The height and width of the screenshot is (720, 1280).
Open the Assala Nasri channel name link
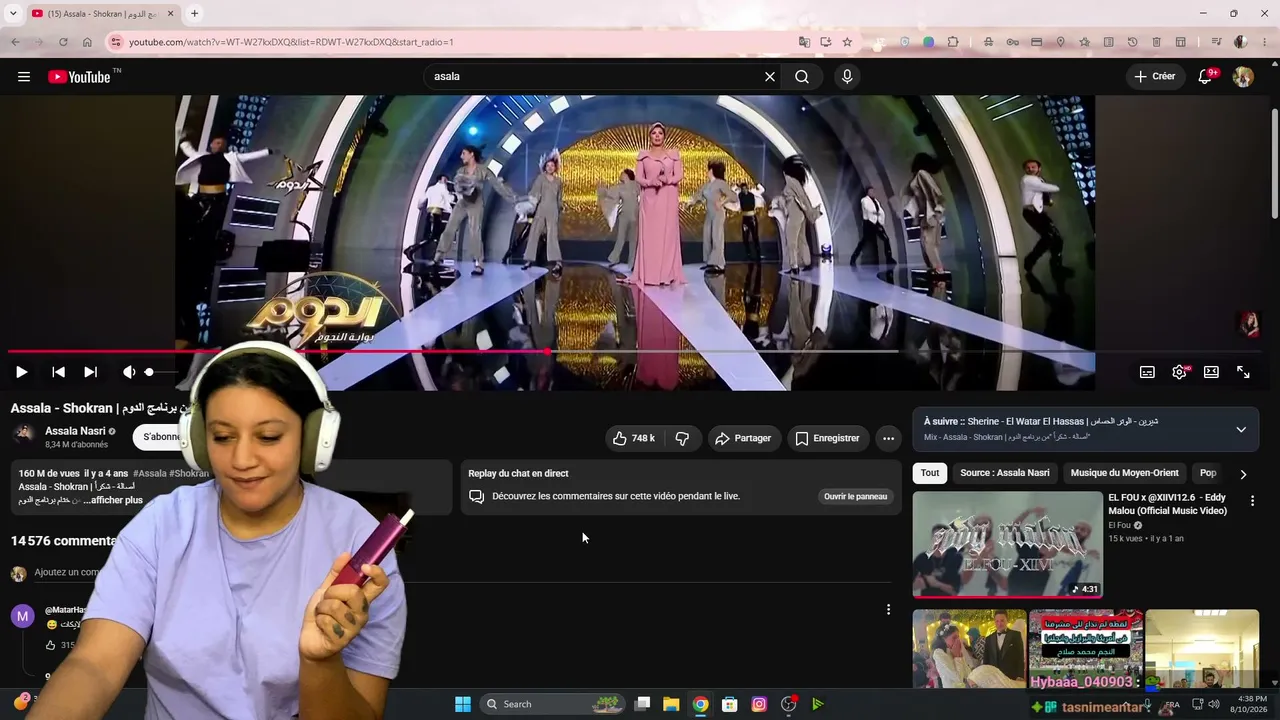pos(75,431)
